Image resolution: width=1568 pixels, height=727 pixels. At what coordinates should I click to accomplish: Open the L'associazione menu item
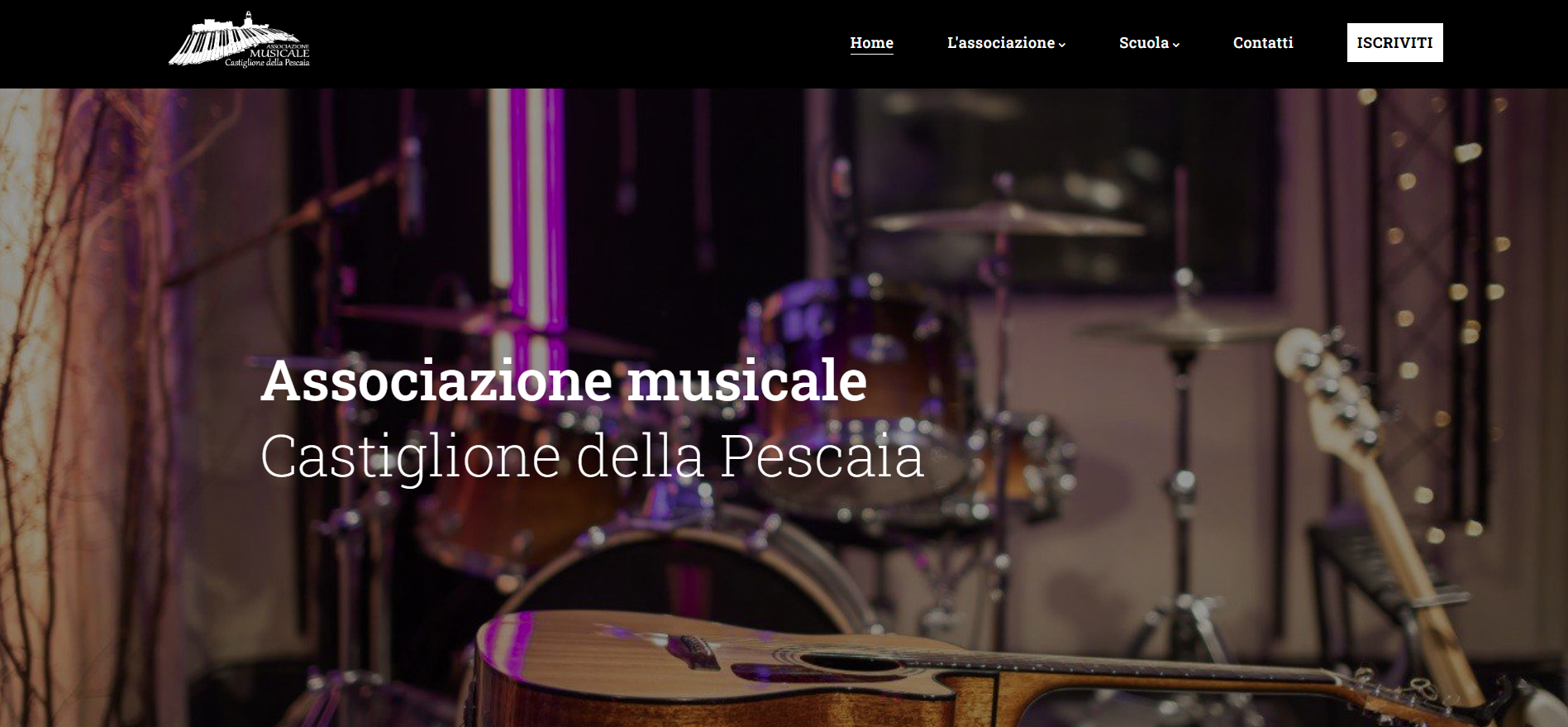pos(1001,43)
